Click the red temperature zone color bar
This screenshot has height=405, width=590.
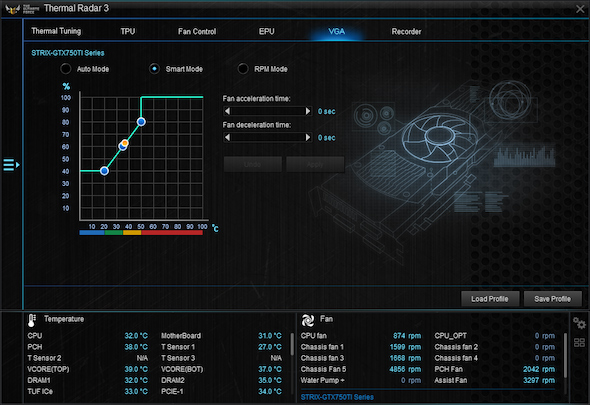172,233
